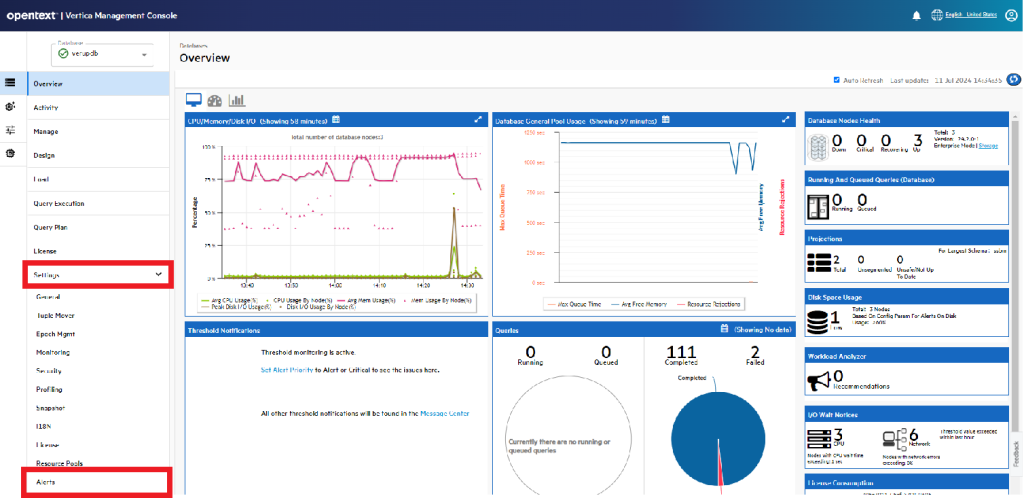Switch to the gauge dashboard icon
Viewport: 1024px width, 498px height.
(x=215, y=100)
